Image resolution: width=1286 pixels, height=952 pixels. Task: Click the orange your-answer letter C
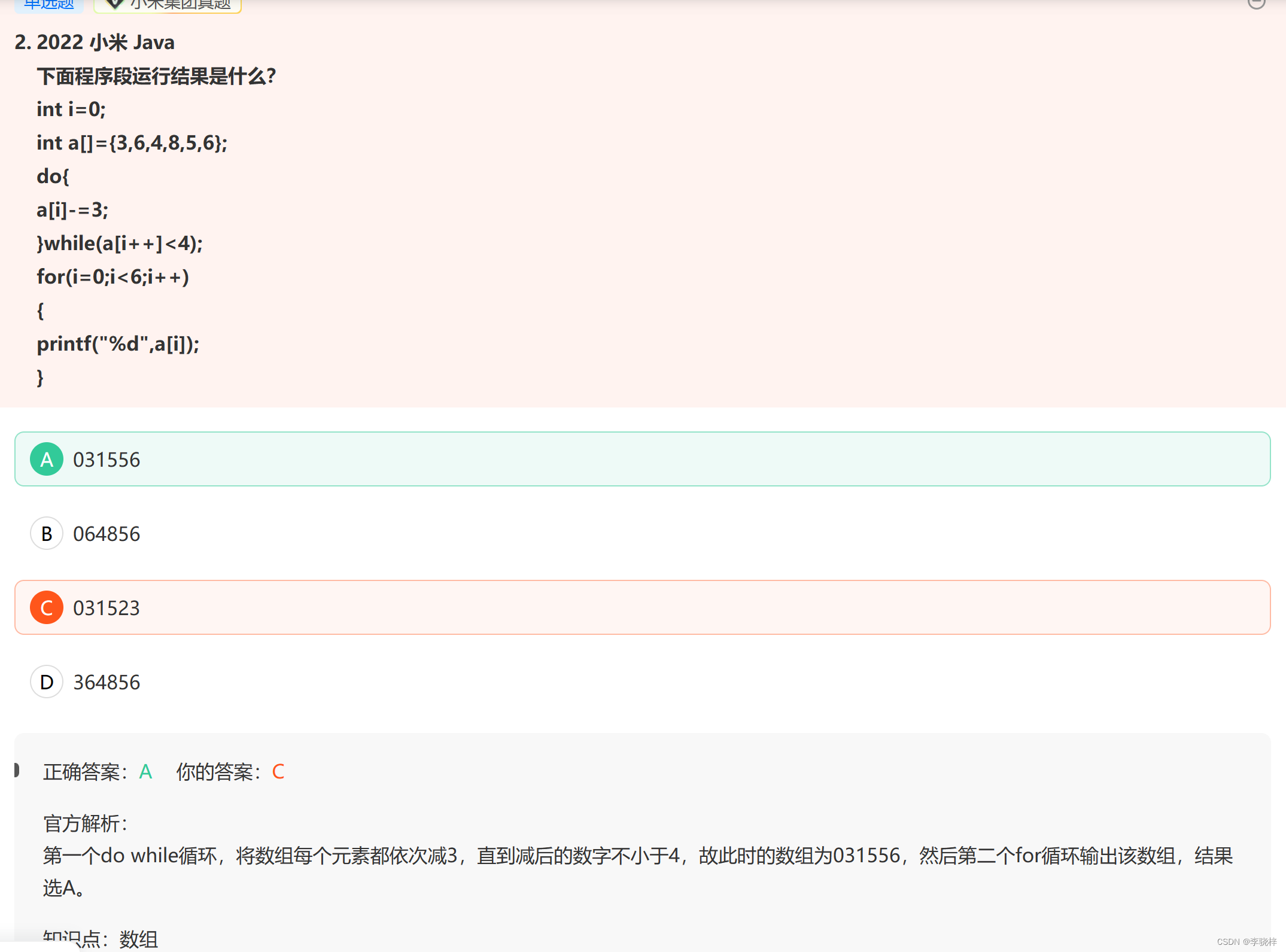coord(278,772)
